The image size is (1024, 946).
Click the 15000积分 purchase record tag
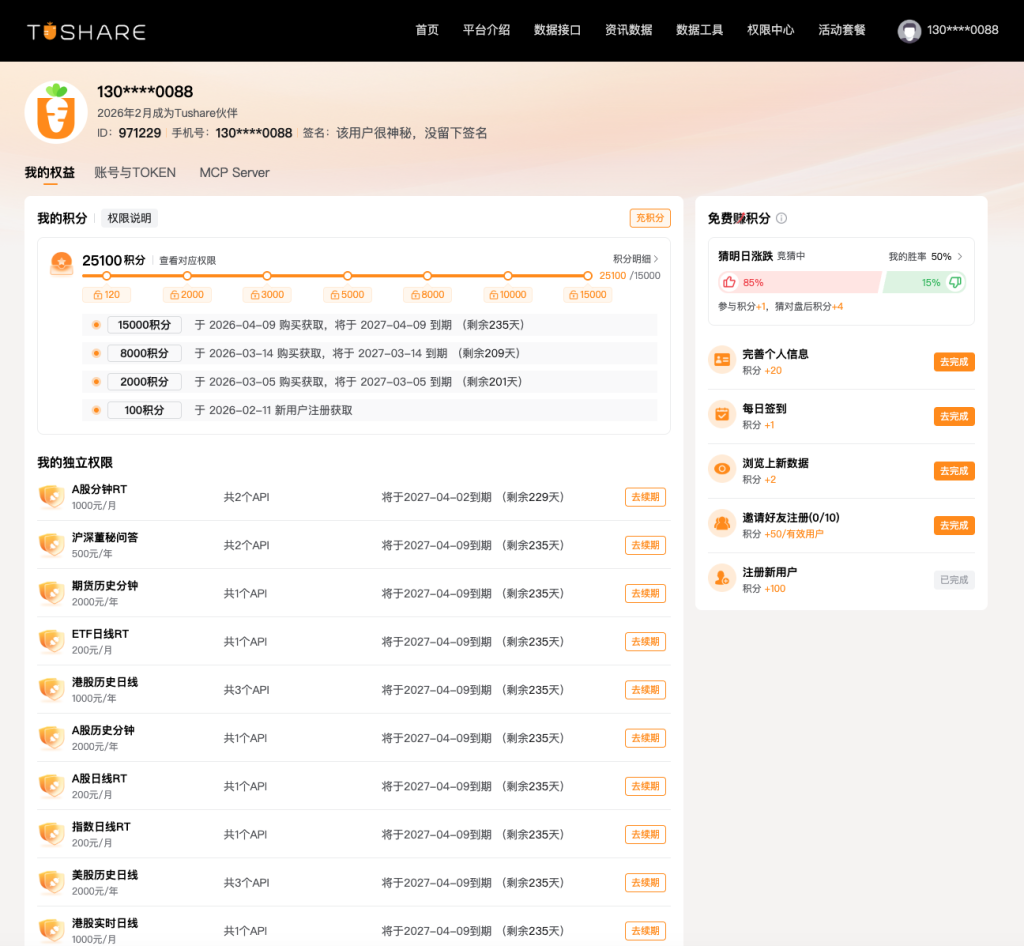144,325
